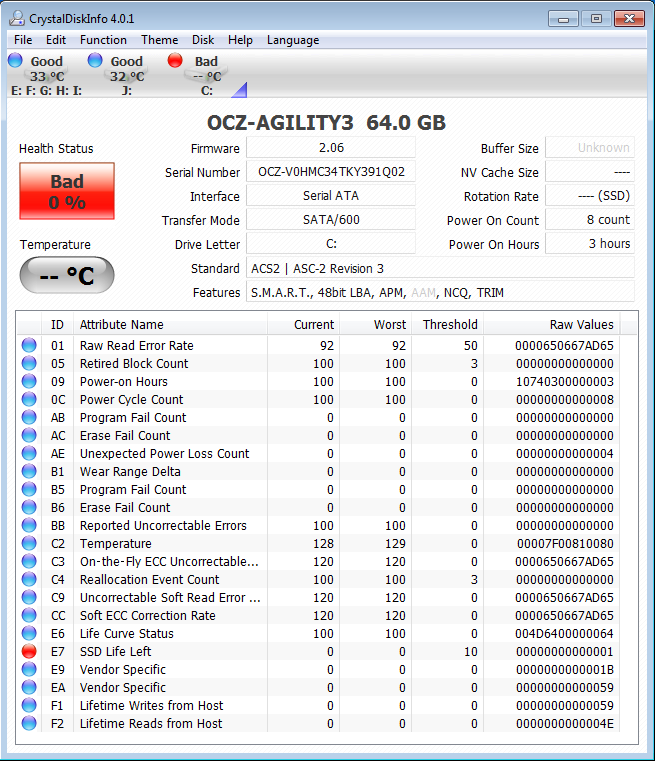Click the Power On Count value 8 count

pos(590,220)
